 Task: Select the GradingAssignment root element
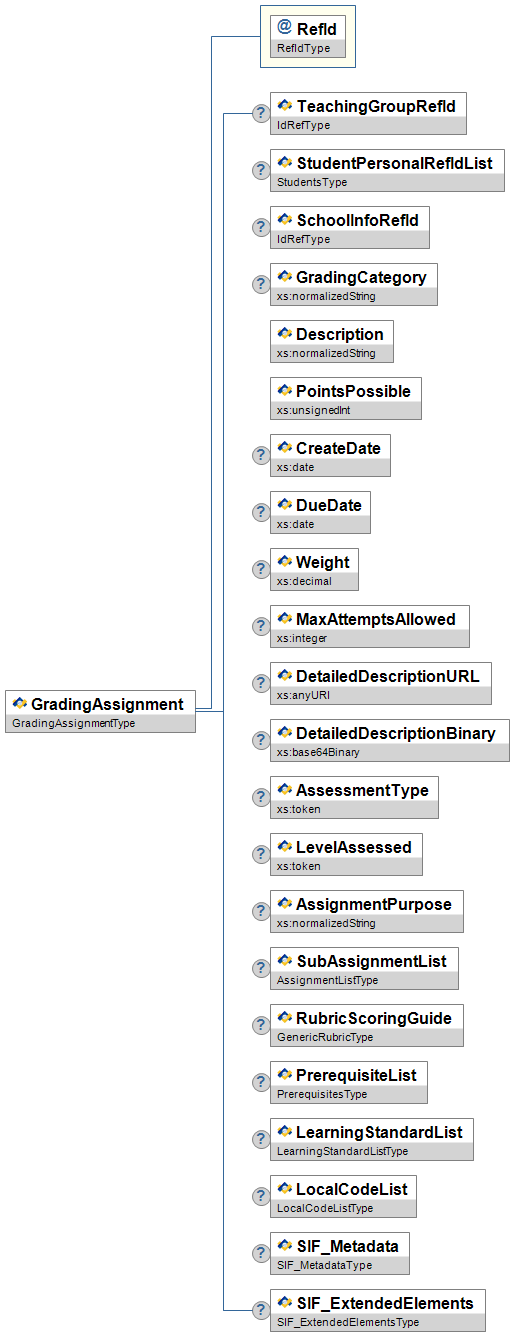[100, 711]
